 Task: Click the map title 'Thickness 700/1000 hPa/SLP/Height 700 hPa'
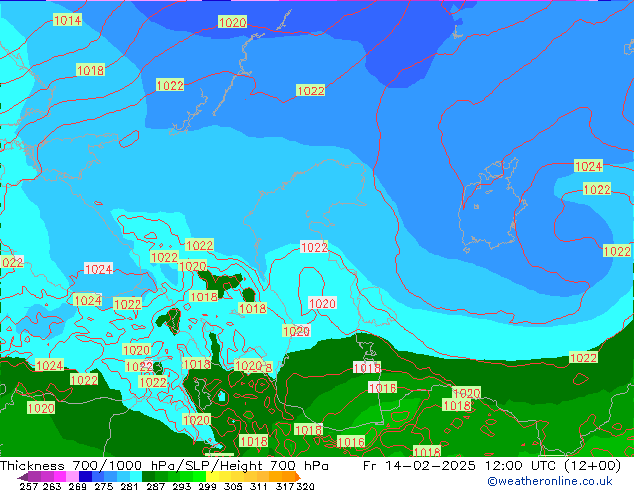coord(164,465)
